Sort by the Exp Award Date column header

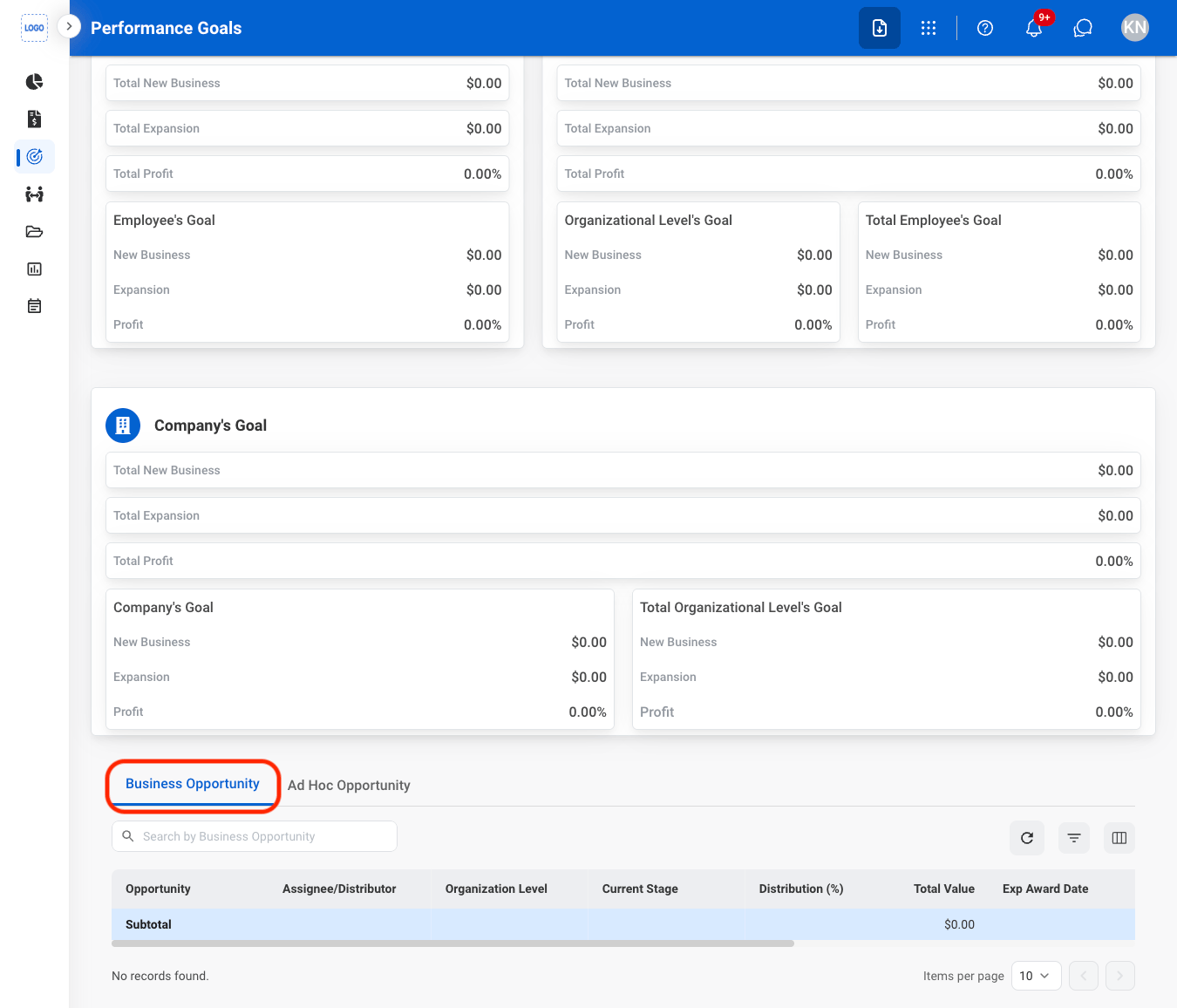coord(1045,889)
